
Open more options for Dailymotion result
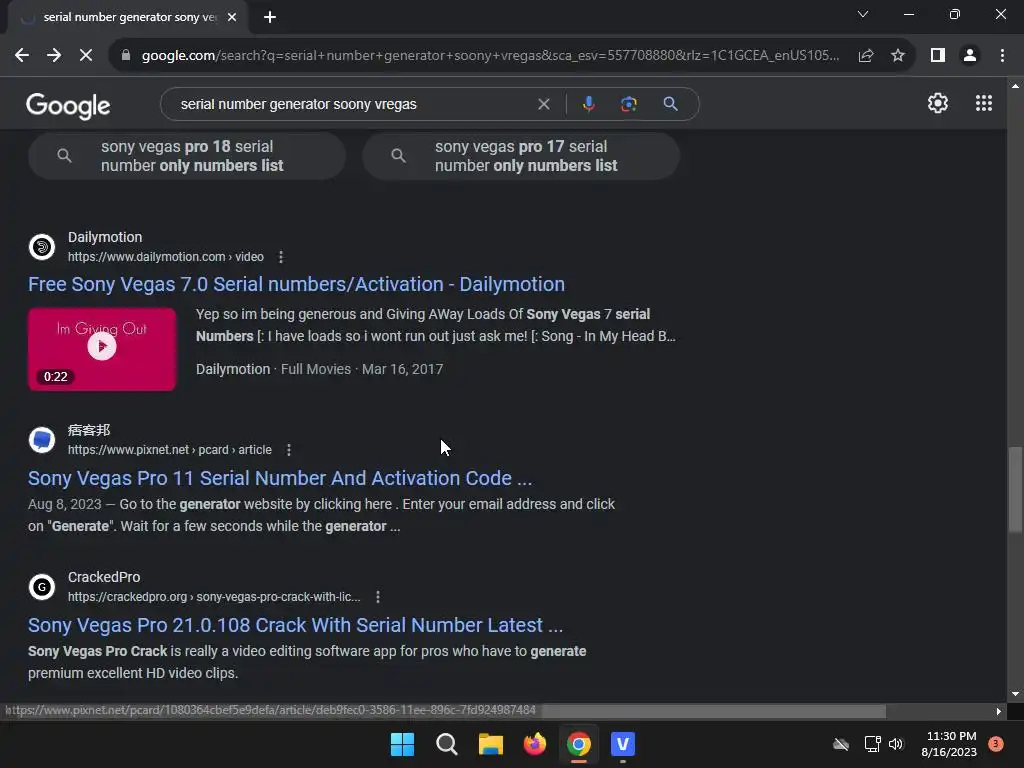coord(281,257)
